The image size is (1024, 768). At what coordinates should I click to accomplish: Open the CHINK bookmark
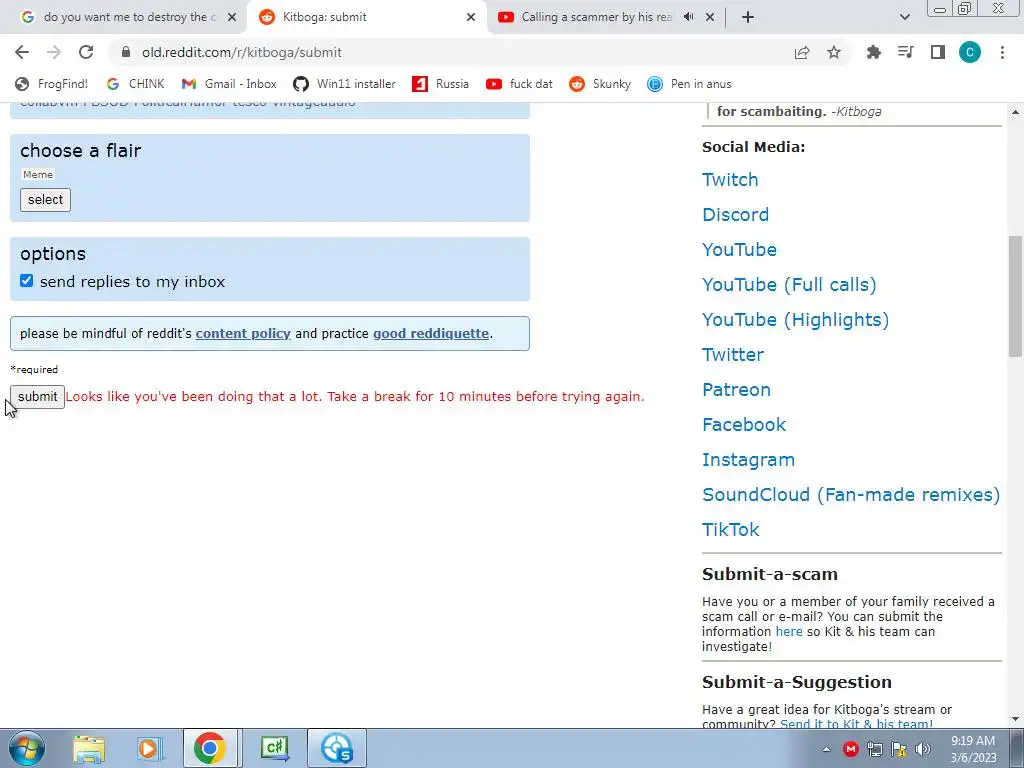coord(136,84)
